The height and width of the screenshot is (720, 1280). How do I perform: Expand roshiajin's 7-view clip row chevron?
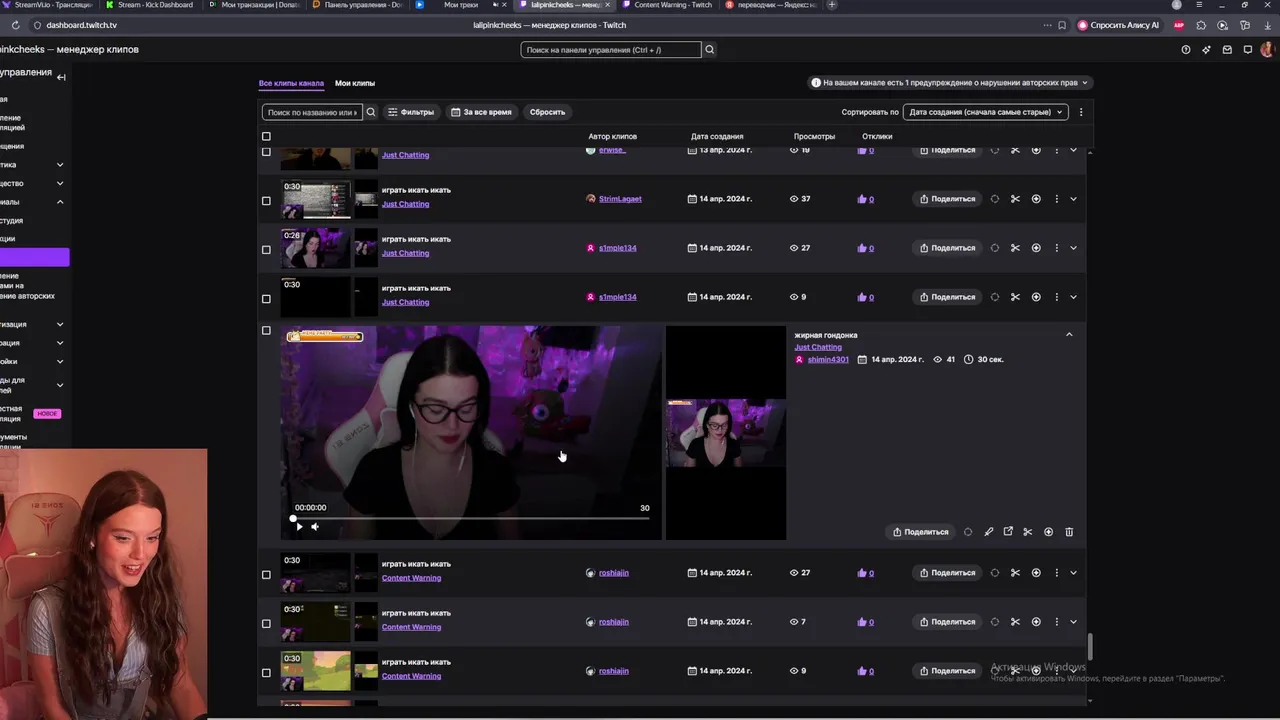pyautogui.click(x=1073, y=622)
